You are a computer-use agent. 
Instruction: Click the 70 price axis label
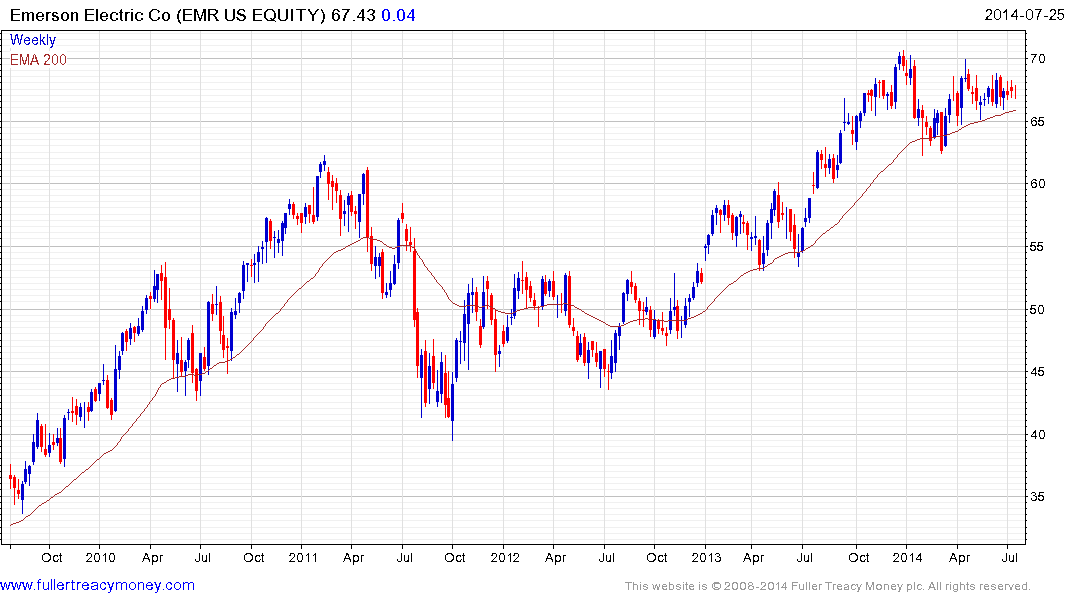click(1037, 59)
